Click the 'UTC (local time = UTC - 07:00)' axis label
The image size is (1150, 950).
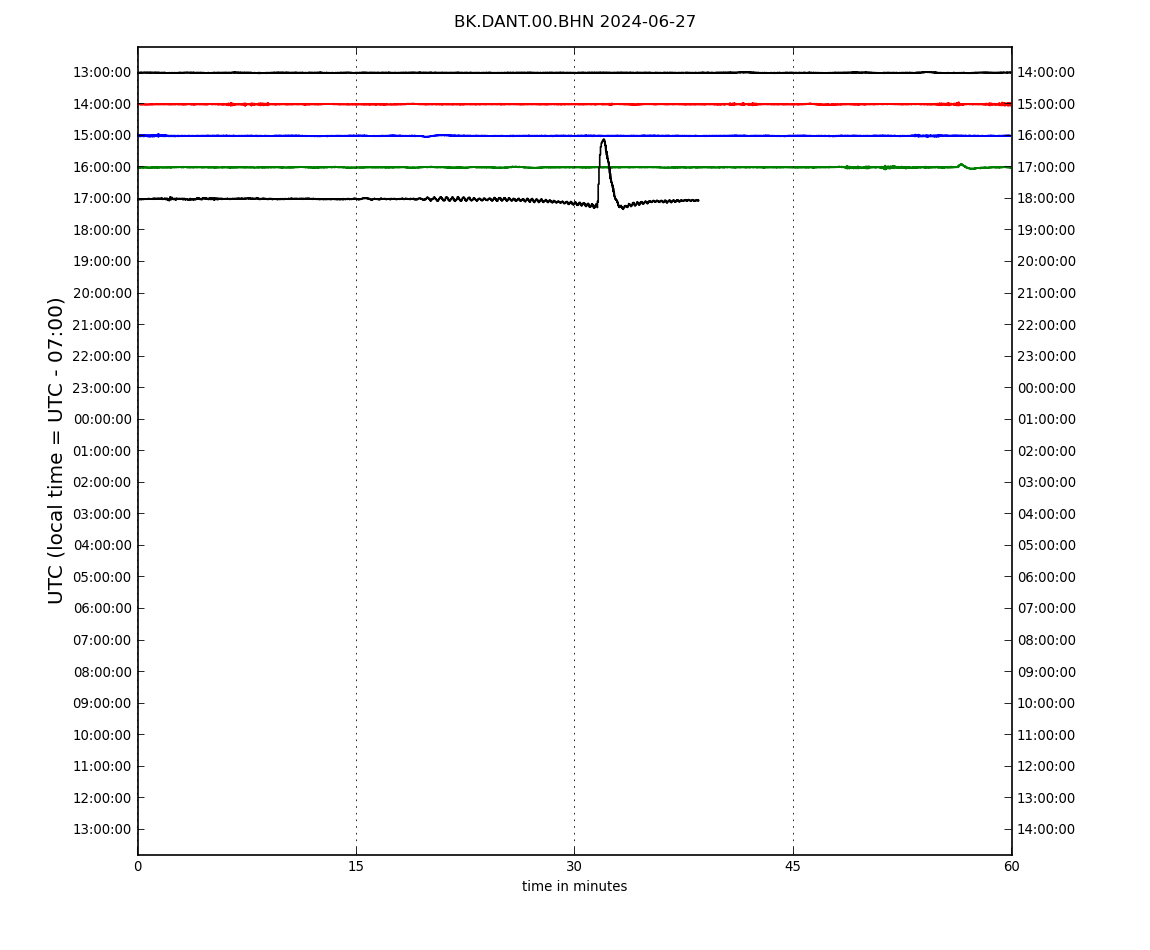coord(56,450)
